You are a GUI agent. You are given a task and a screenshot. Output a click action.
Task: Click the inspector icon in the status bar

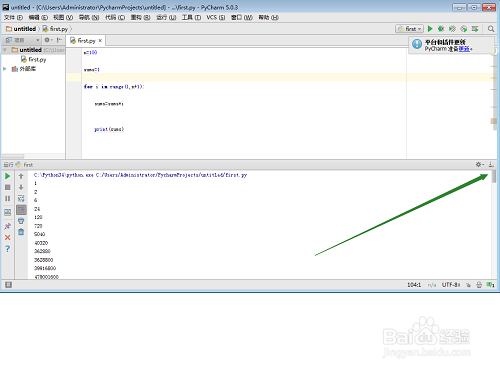[479, 285]
